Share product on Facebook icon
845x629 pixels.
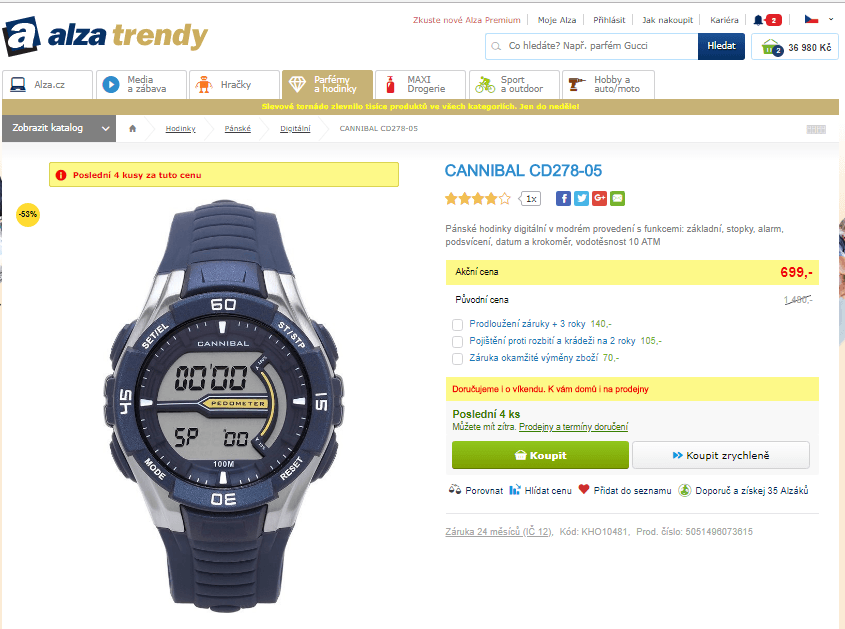[x=563, y=198]
